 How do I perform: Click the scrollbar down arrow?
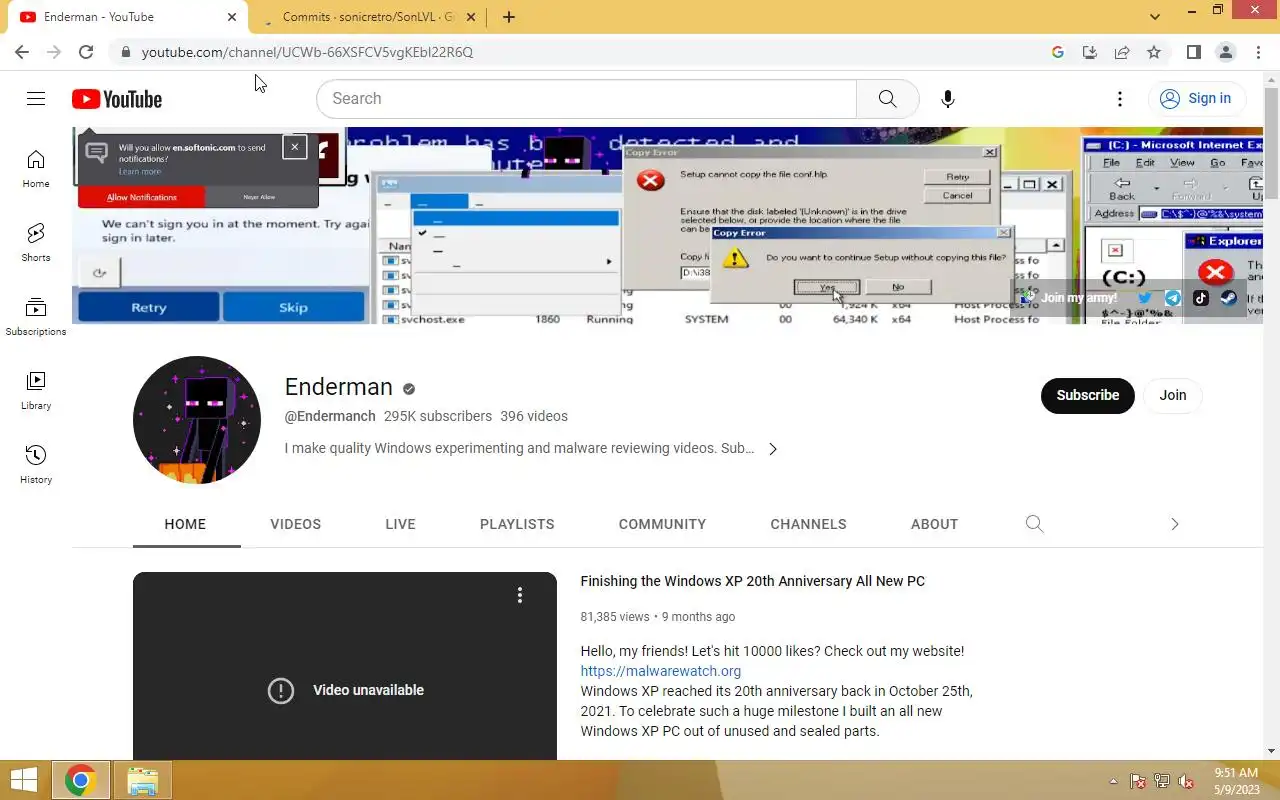[x=1272, y=751]
